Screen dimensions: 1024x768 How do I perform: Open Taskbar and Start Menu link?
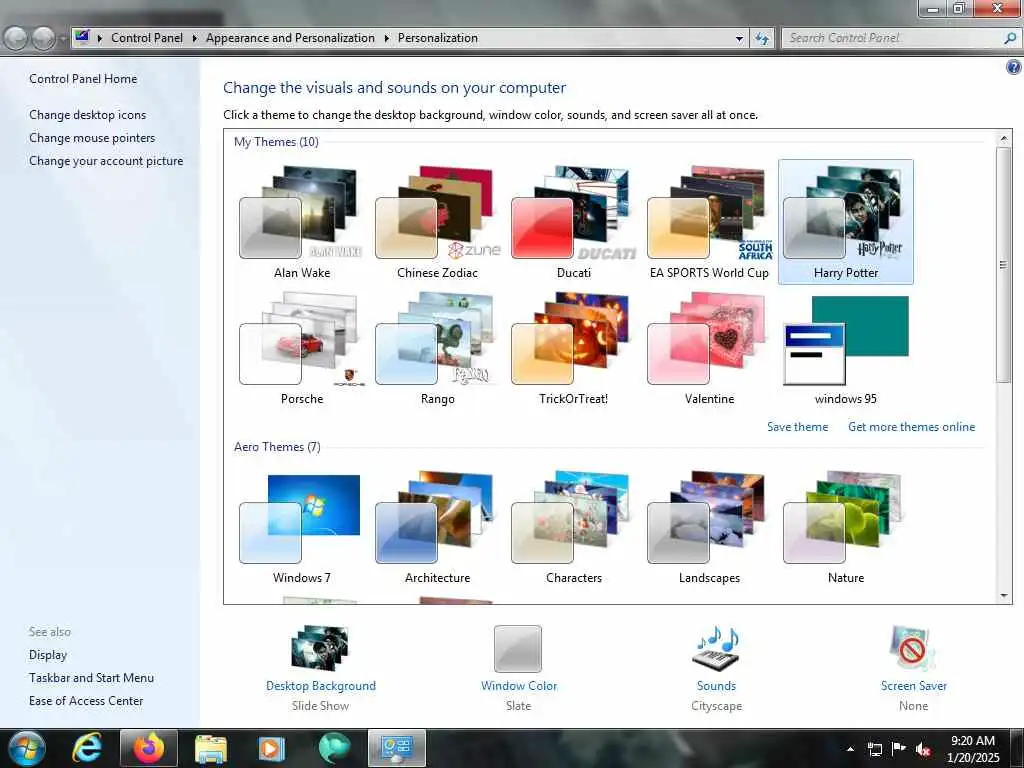[x=91, y=678]
